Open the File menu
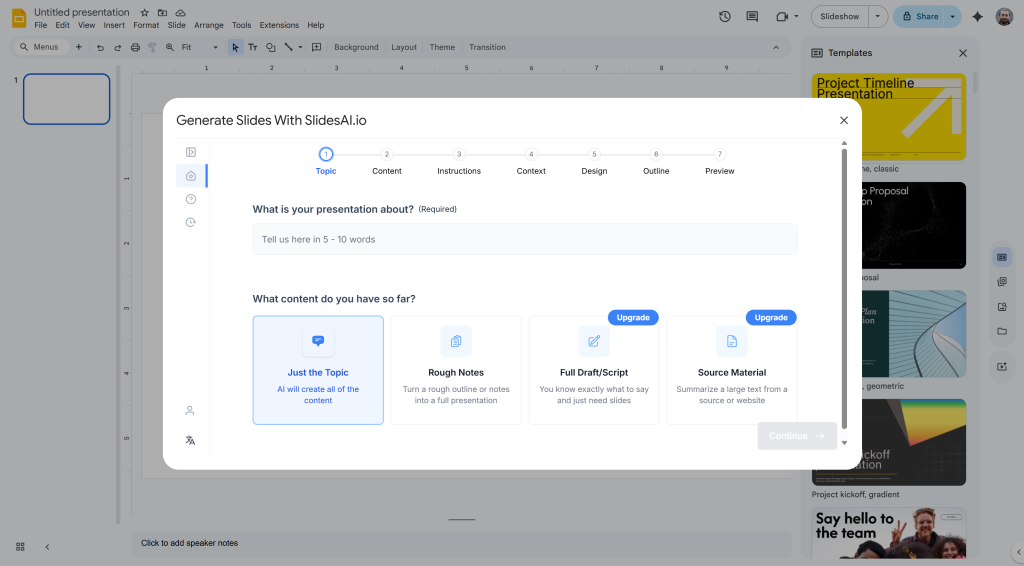This screenshot has width=1024, height=566. click(x=40, y=25)
